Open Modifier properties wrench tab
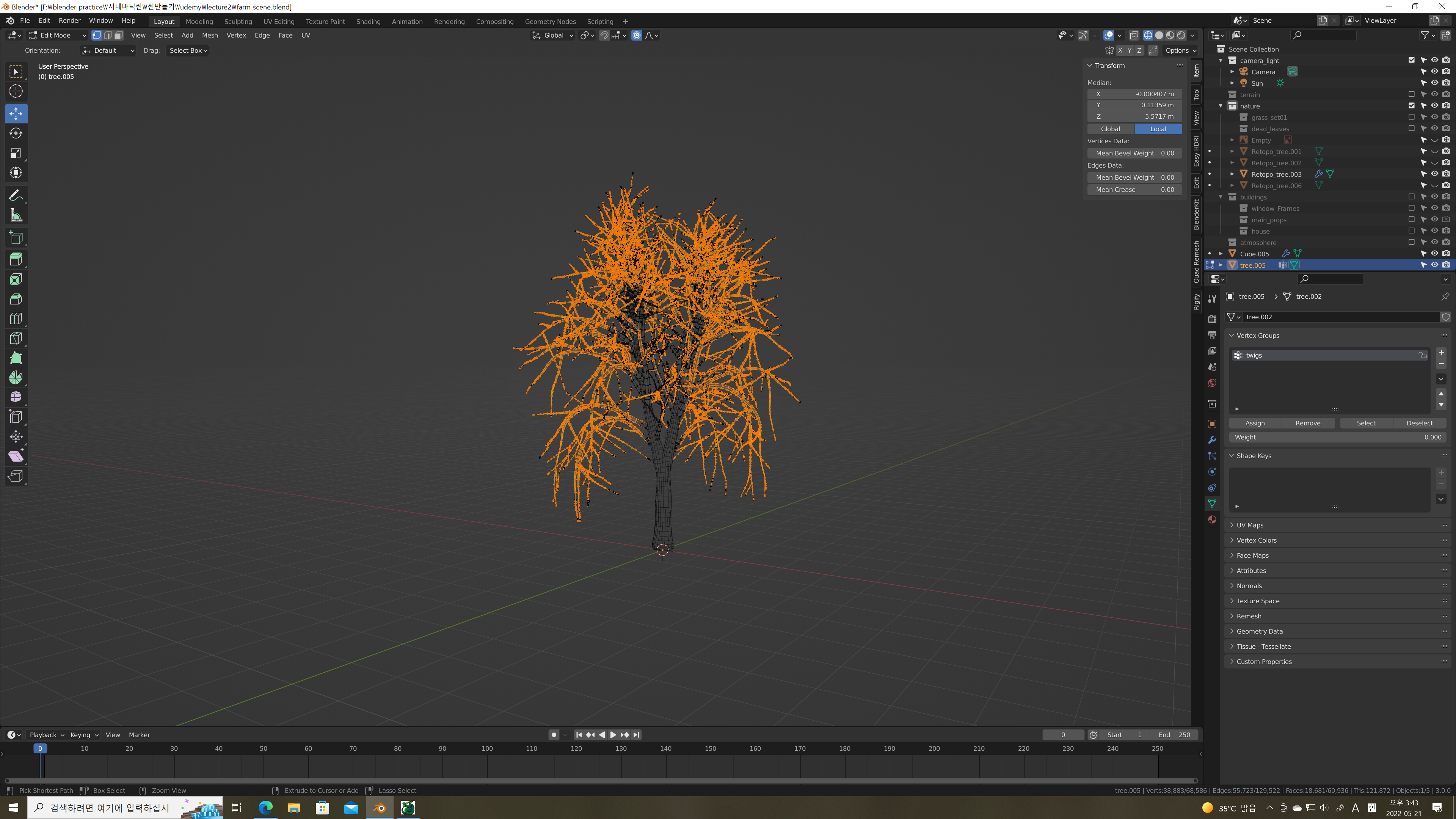 click(1212, 440)
